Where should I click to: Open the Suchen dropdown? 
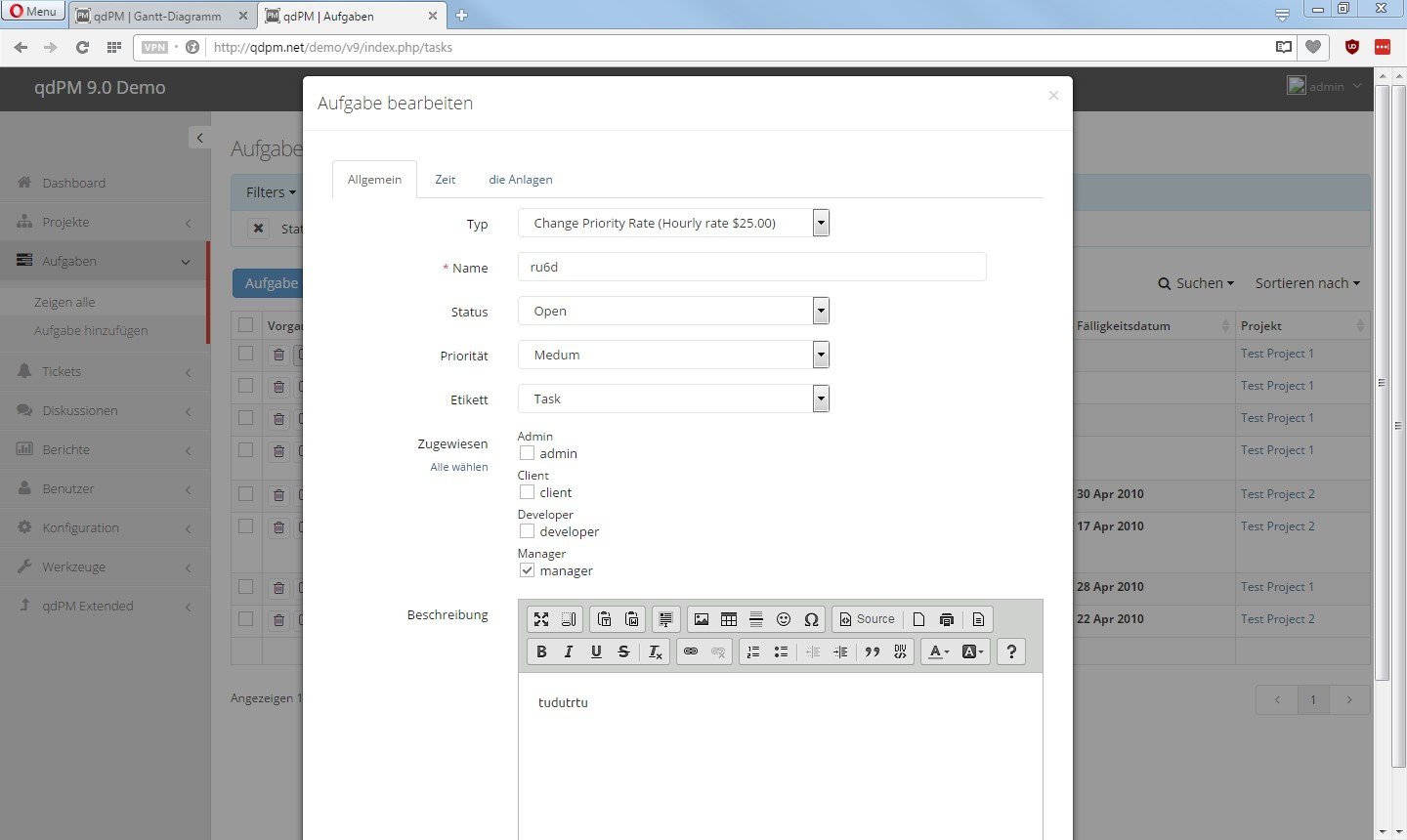coord(1196,283)
